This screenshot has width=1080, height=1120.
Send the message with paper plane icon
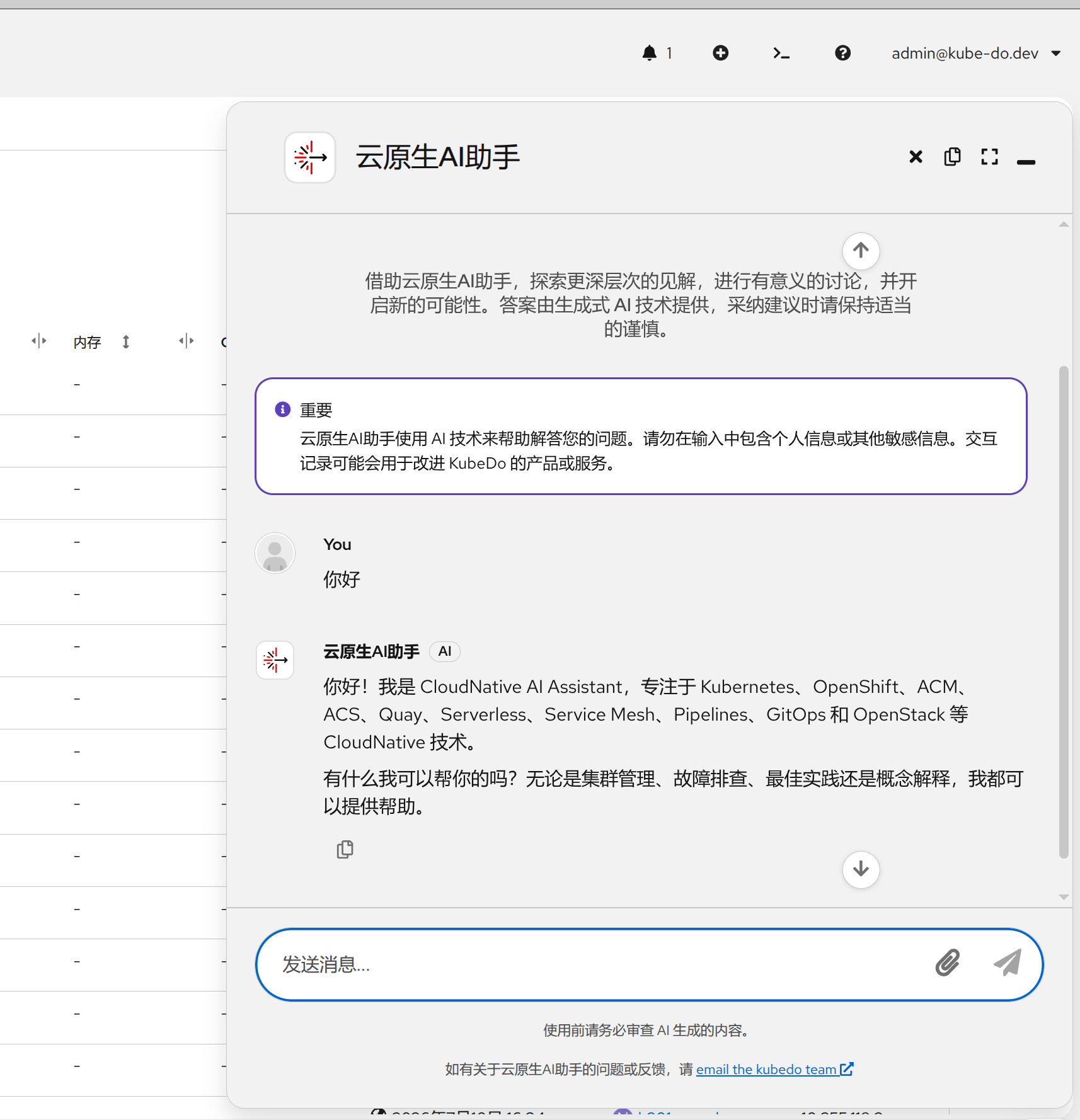tap(1008, 963)
